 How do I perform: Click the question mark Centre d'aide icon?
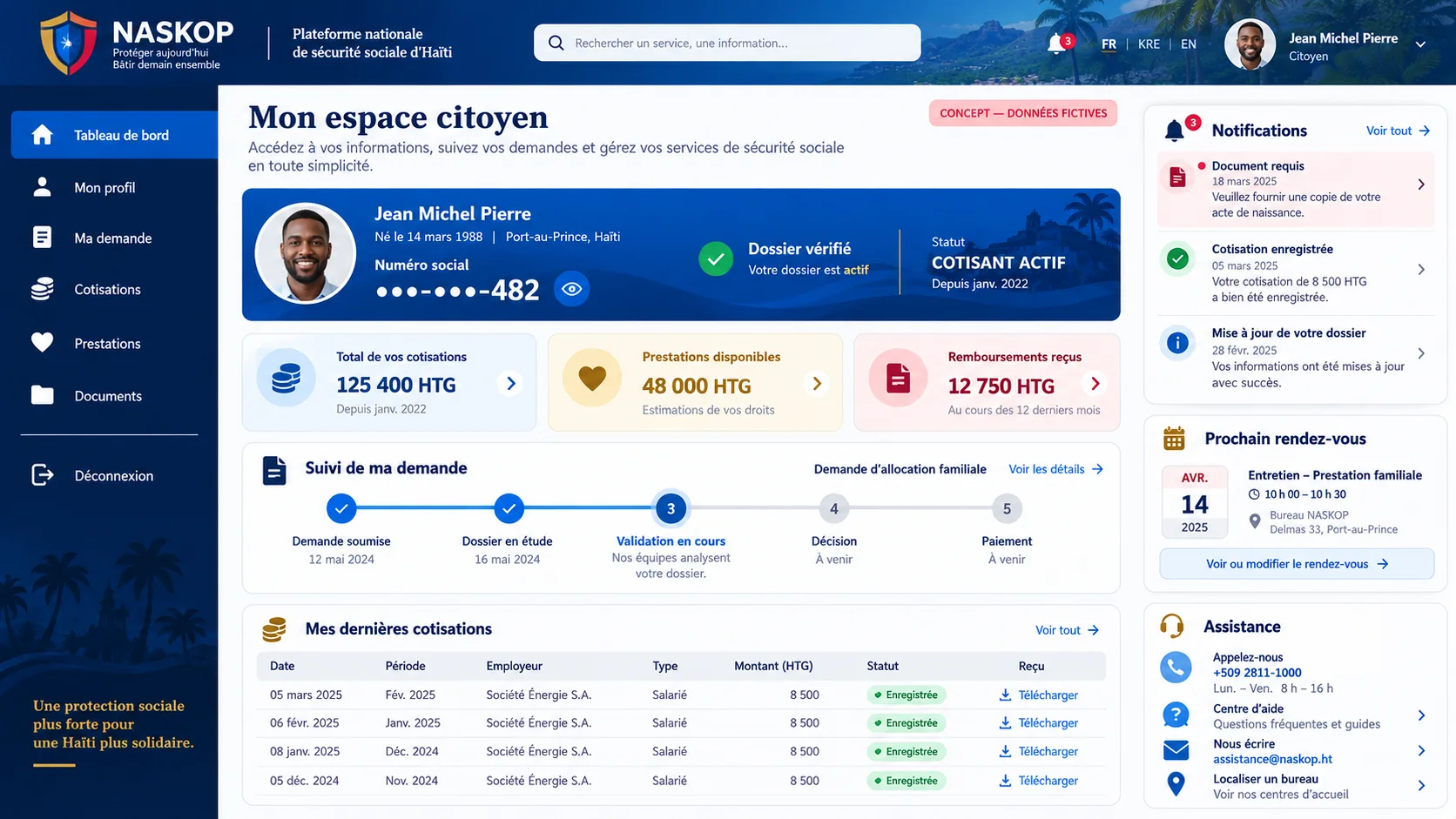coord(1176,715)
